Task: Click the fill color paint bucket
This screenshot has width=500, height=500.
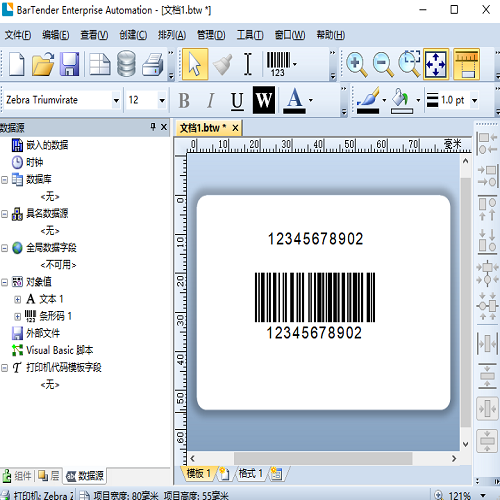Action: pyautogui.click(x=402, y=100)
